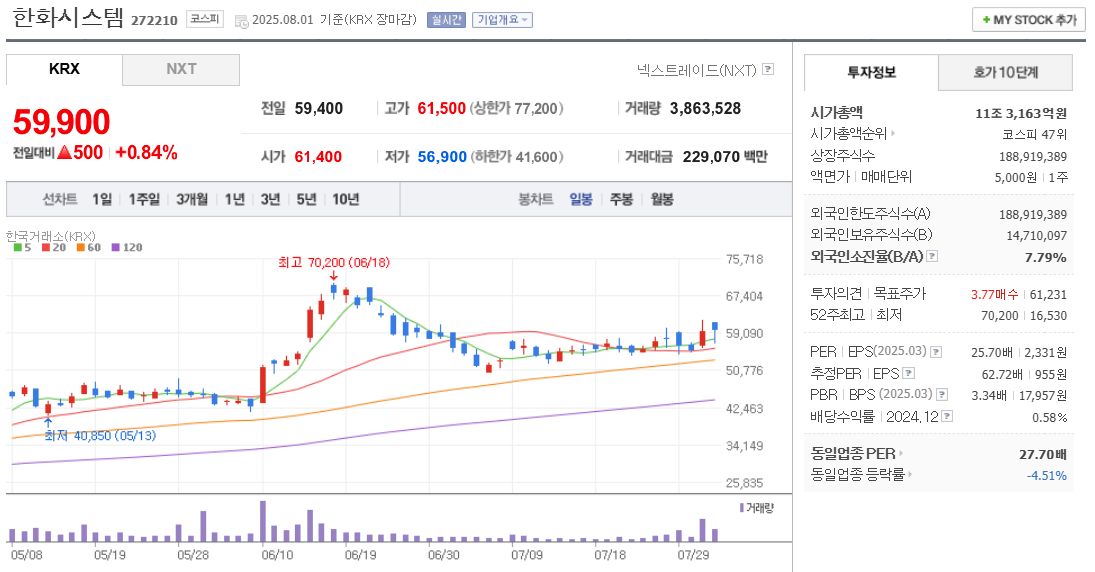
Task: Open help icon next to PER EPS(2025.03)
Action: [x=936, y=352]
